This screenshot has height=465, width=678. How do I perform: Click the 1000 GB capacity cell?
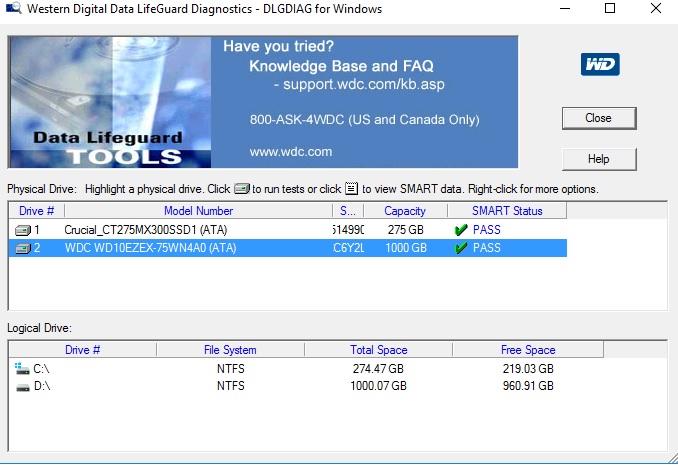(406, 248)
